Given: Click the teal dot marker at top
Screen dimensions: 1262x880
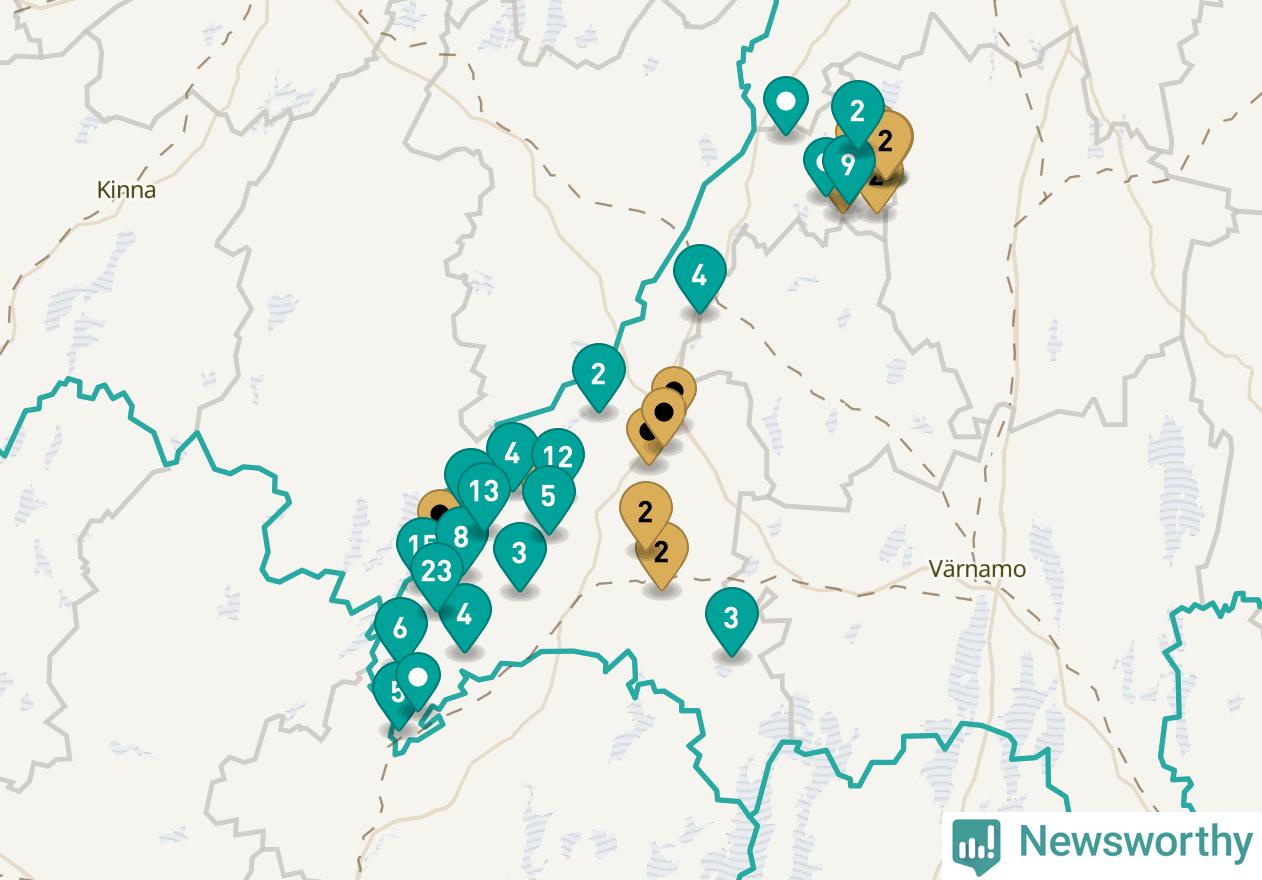Looking at the screenshot, I should tap(787, 102).
